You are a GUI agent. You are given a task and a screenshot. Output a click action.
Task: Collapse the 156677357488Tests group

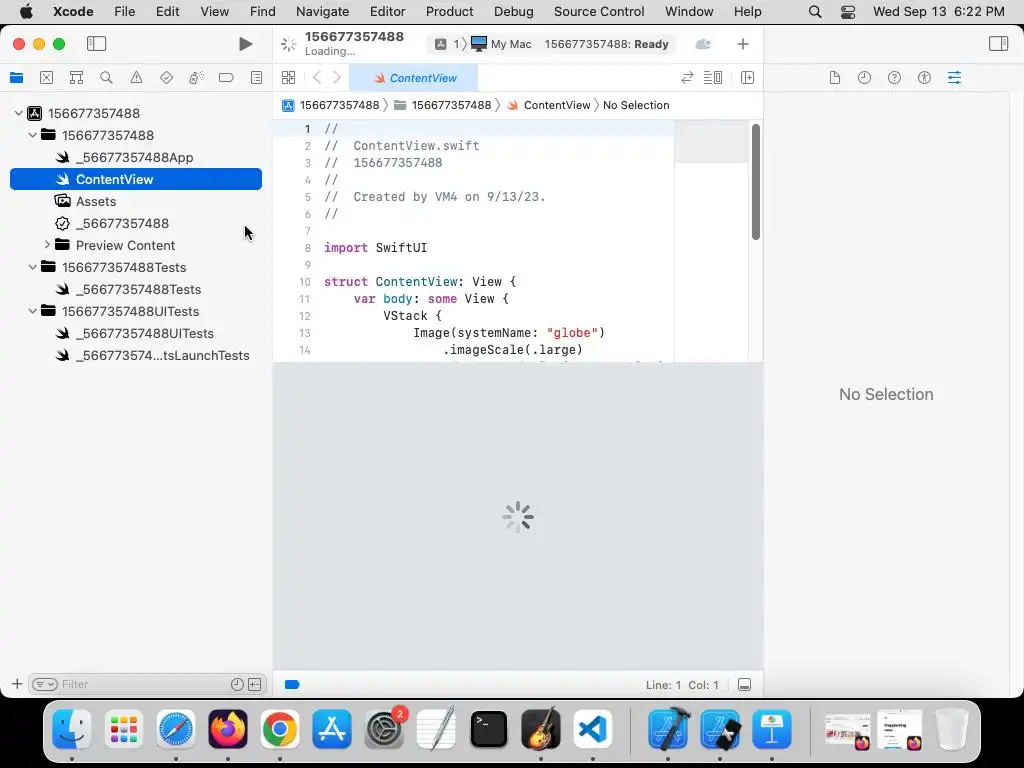coord(32,267)
